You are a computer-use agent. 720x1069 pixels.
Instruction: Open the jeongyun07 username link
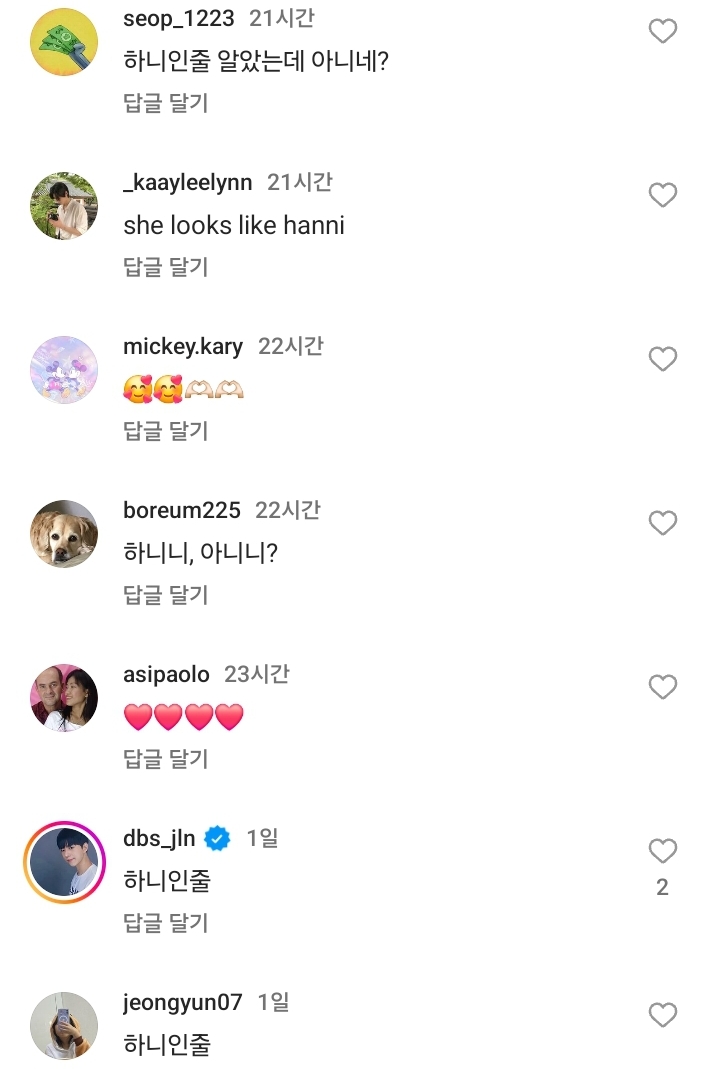[x=183, y=1002]
